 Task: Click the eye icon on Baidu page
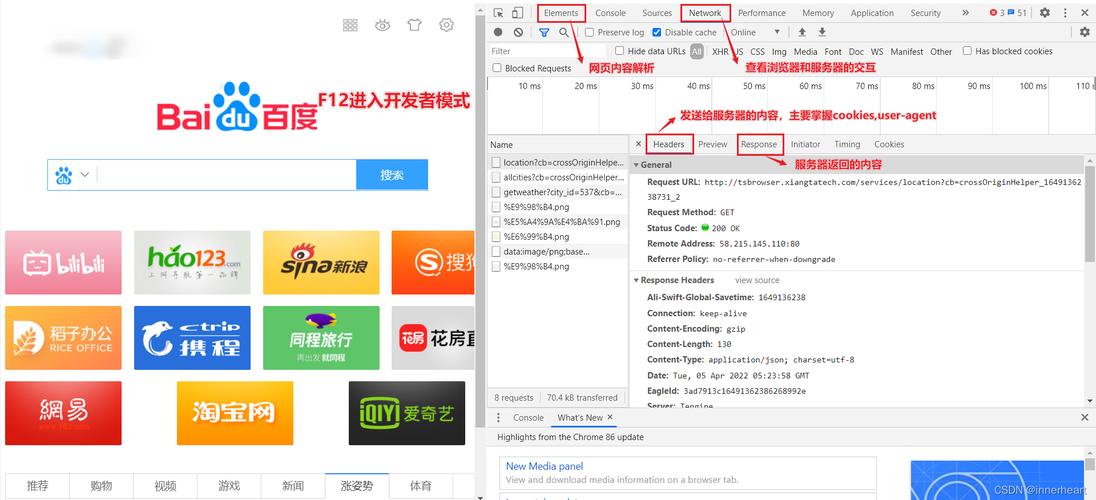click(382, 25)
